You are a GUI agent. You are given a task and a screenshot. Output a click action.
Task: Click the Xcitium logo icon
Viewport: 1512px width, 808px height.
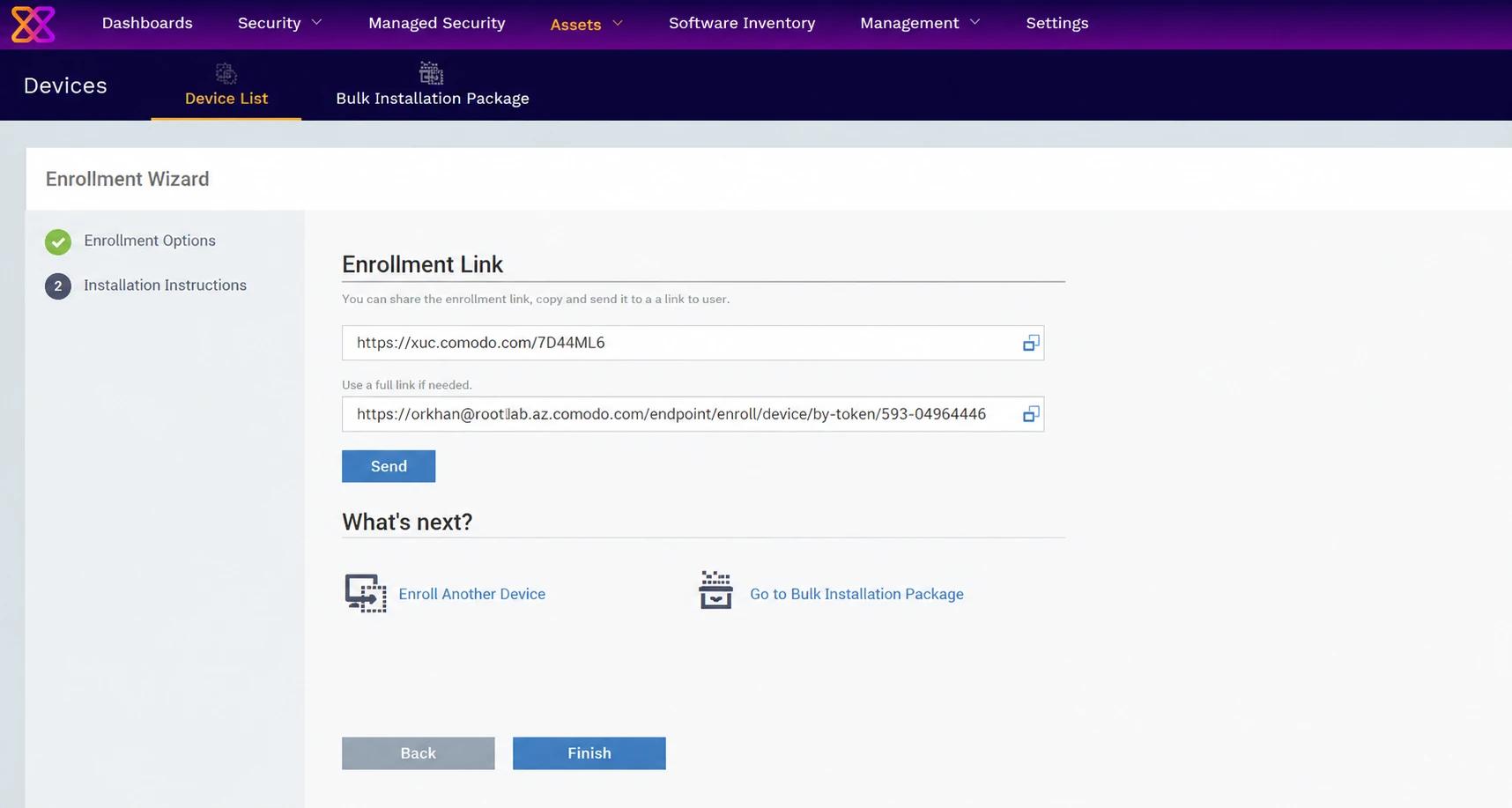33,24
